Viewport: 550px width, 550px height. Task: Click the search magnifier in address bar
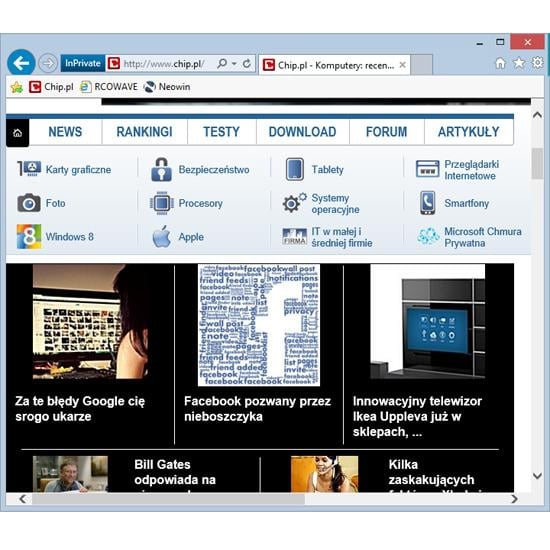pyautogui.click(x=222, y=63)
